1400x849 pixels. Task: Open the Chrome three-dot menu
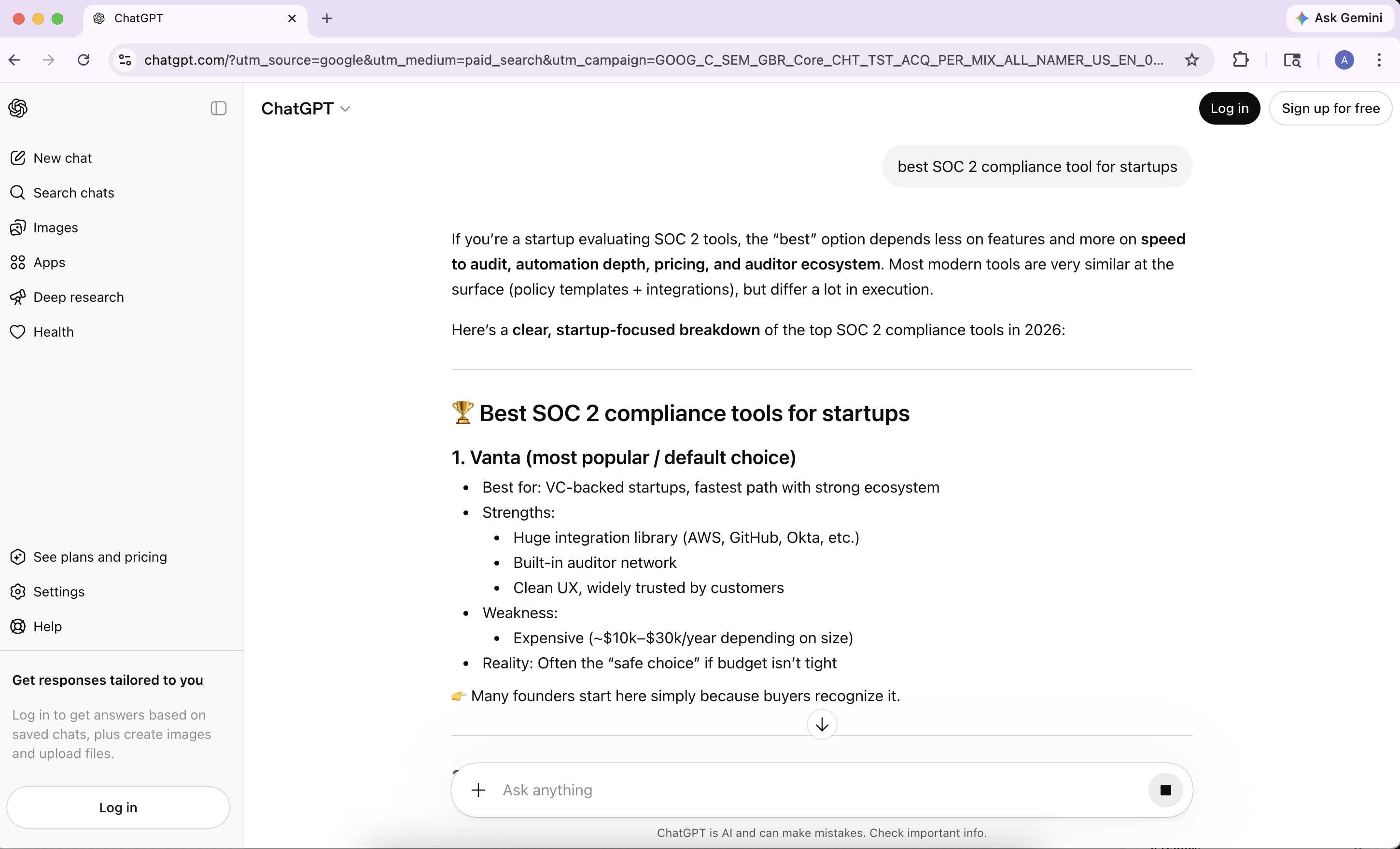pos(1379,60)
